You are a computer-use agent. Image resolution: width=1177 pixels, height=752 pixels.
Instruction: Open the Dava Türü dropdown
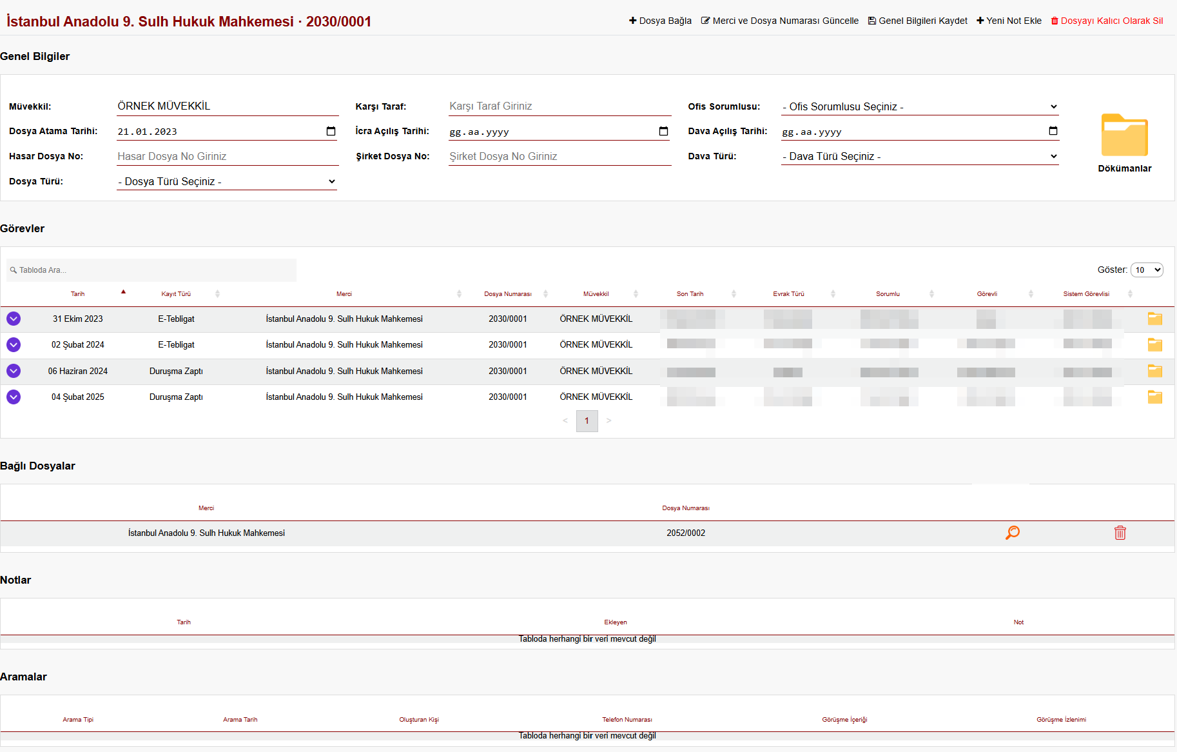[920, 156]
